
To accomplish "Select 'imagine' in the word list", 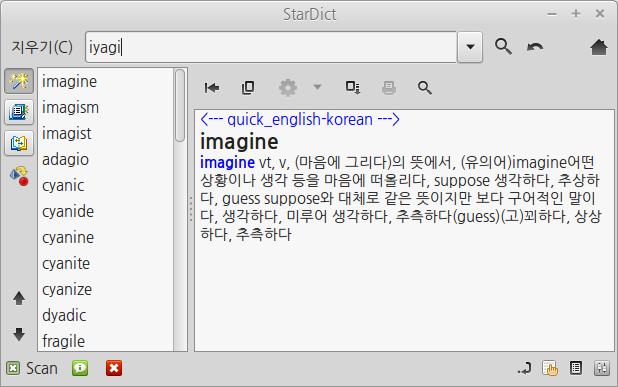I will click(x=106, y=82).
